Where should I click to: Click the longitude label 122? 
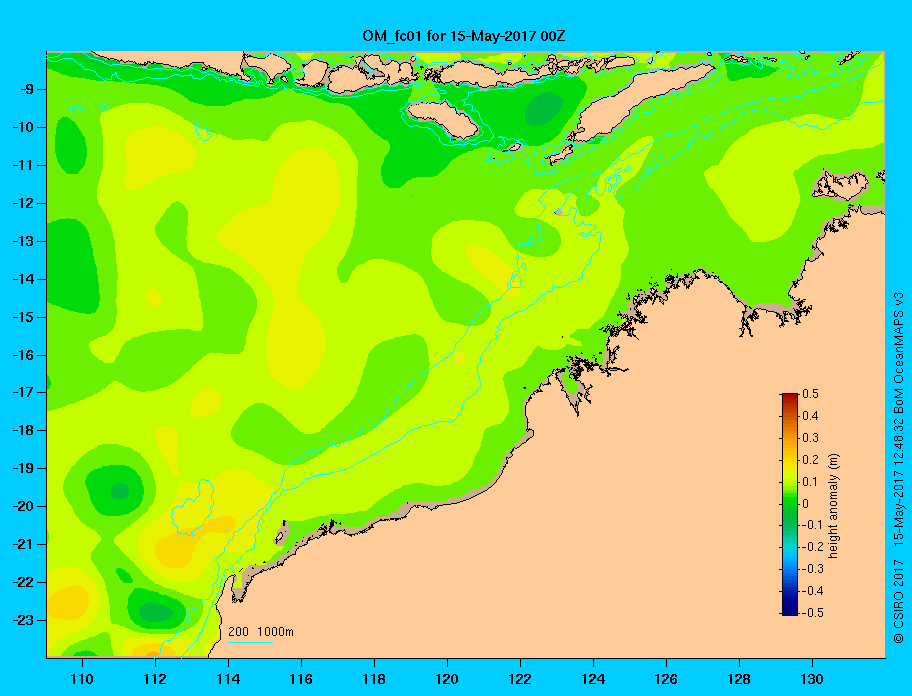pos(520,679)
